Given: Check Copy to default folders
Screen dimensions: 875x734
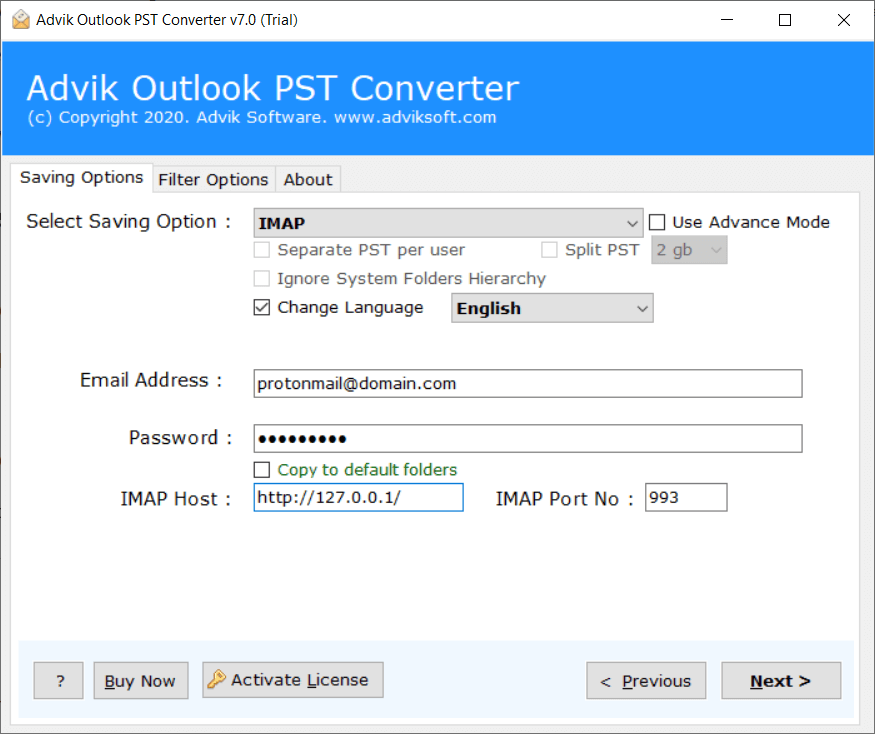Looking at the screenshot, I should [x=262, y=469].
